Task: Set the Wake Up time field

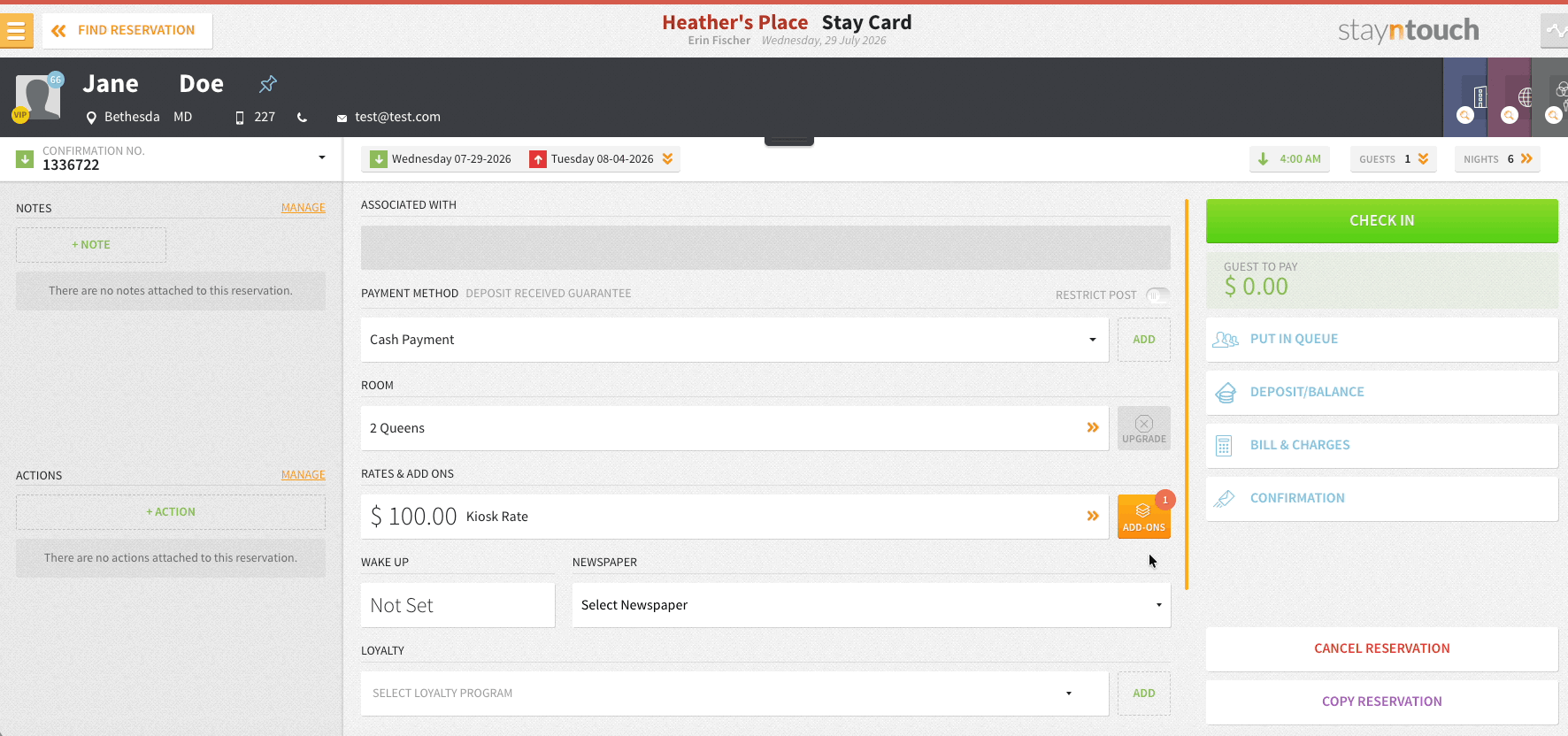Action: [x=457, y=605]
